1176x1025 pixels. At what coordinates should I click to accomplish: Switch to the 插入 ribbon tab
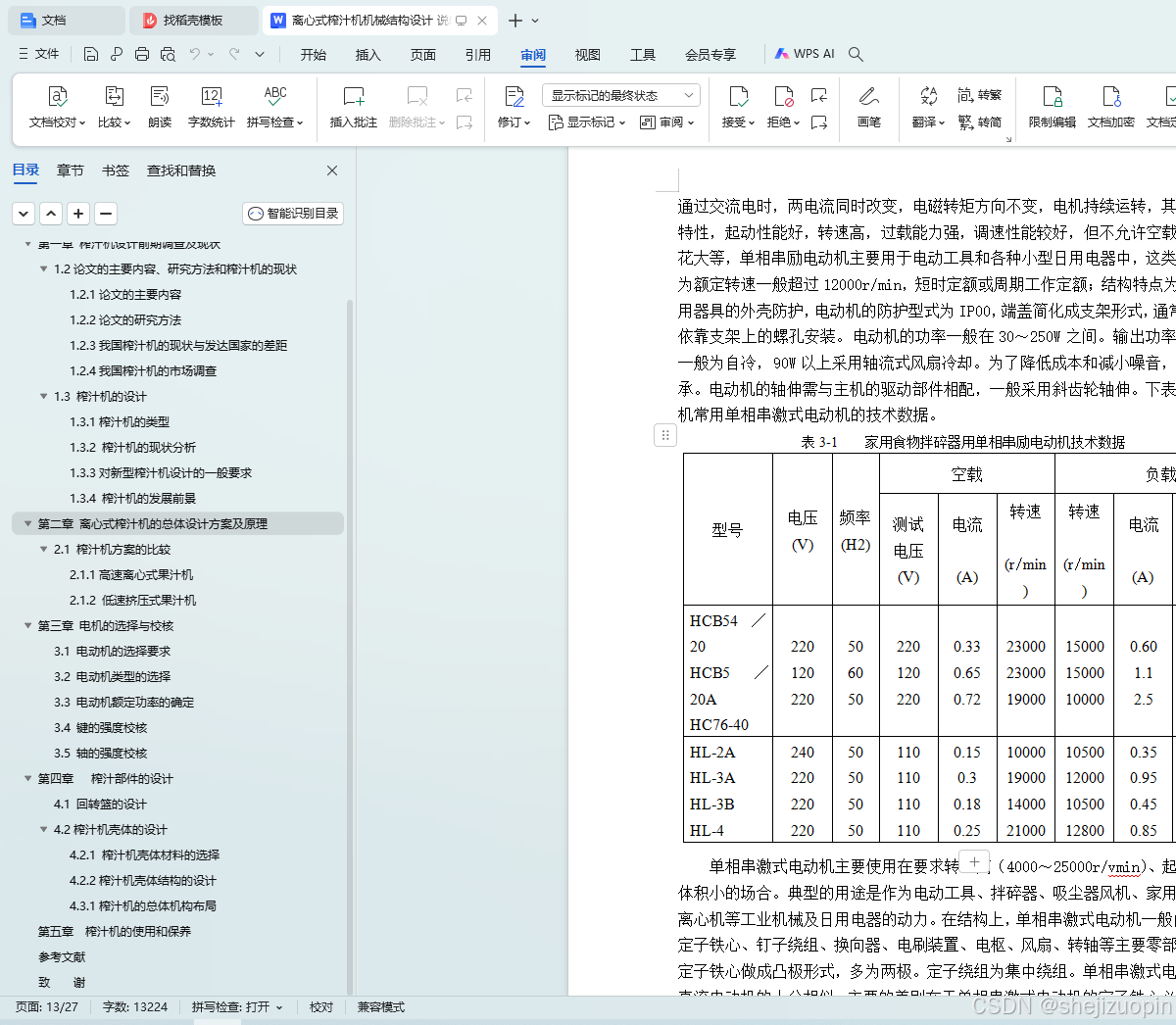(x=368, y=55)
